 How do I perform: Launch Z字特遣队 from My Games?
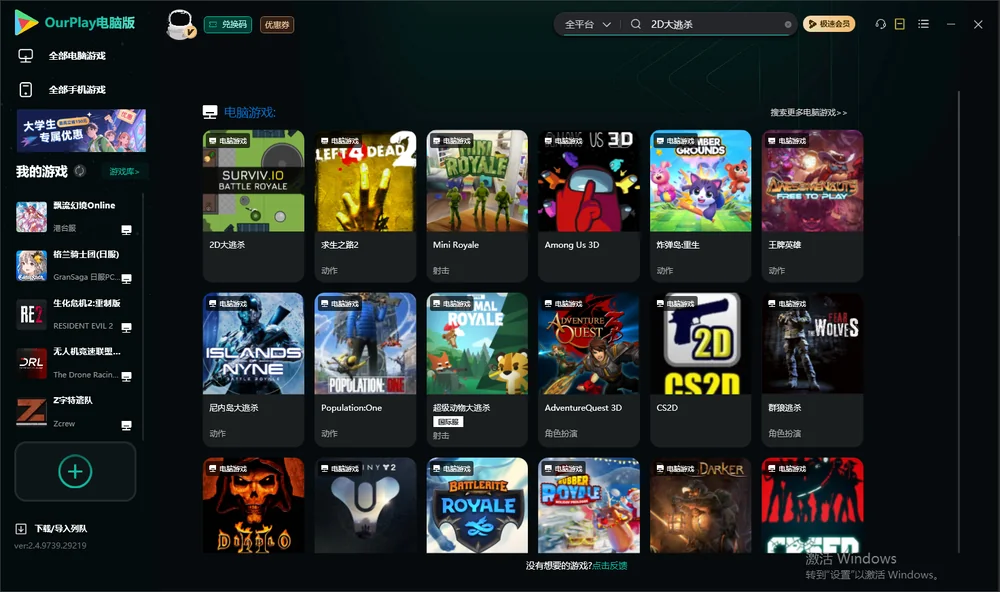pyautogui.click(x=75, y=412)
